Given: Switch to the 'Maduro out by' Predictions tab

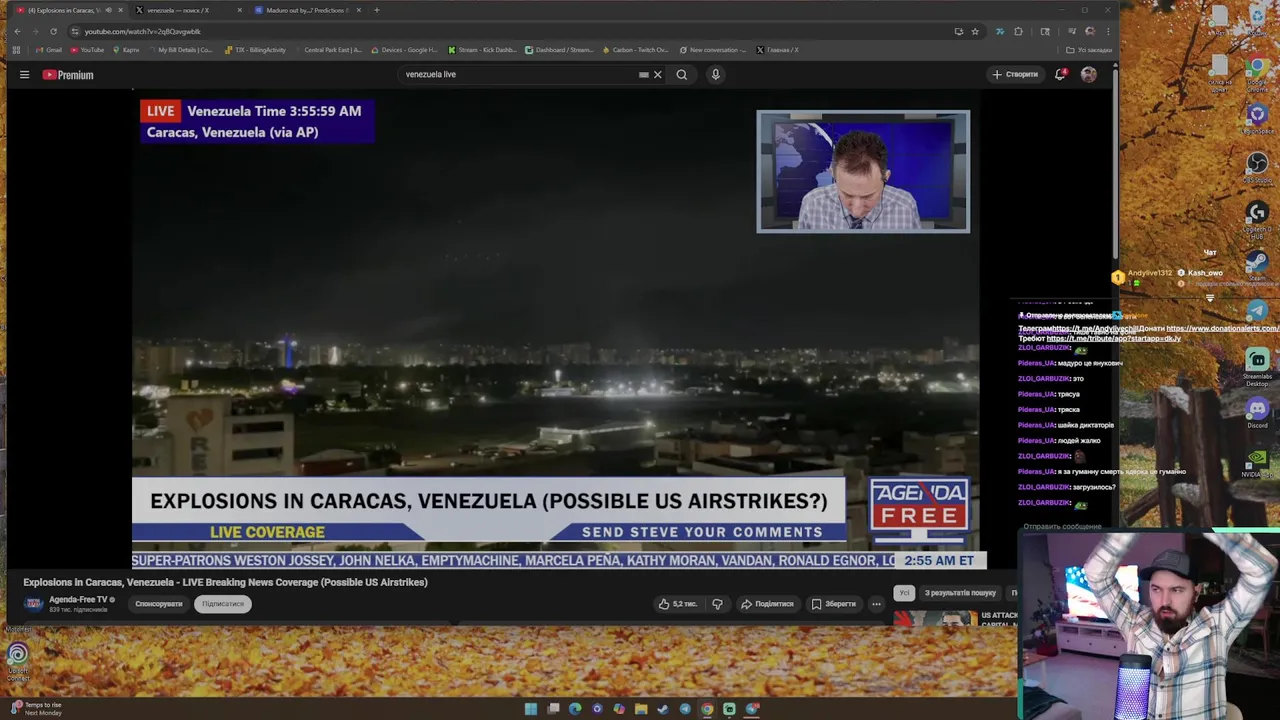Looking at the screenshot, I should 306,10.
